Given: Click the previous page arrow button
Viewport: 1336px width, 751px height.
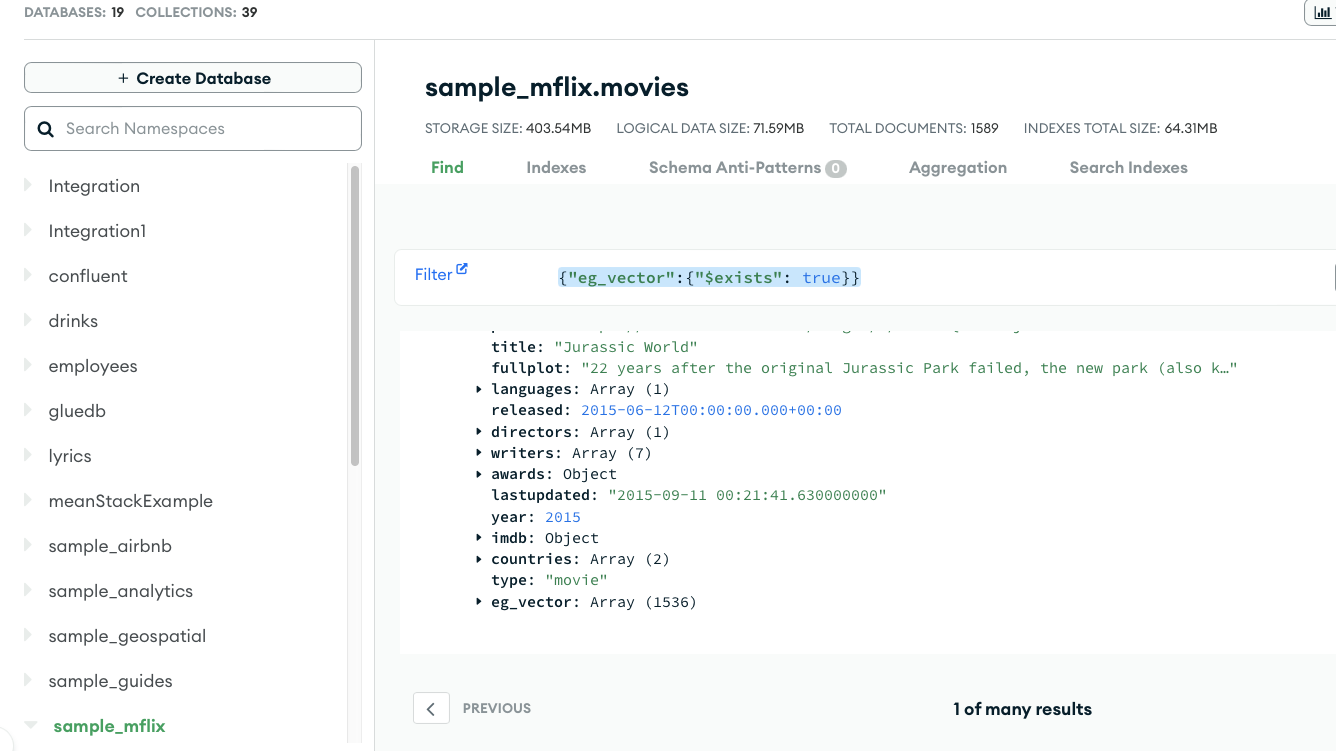Looking at the screenshot, I should 431,708.
